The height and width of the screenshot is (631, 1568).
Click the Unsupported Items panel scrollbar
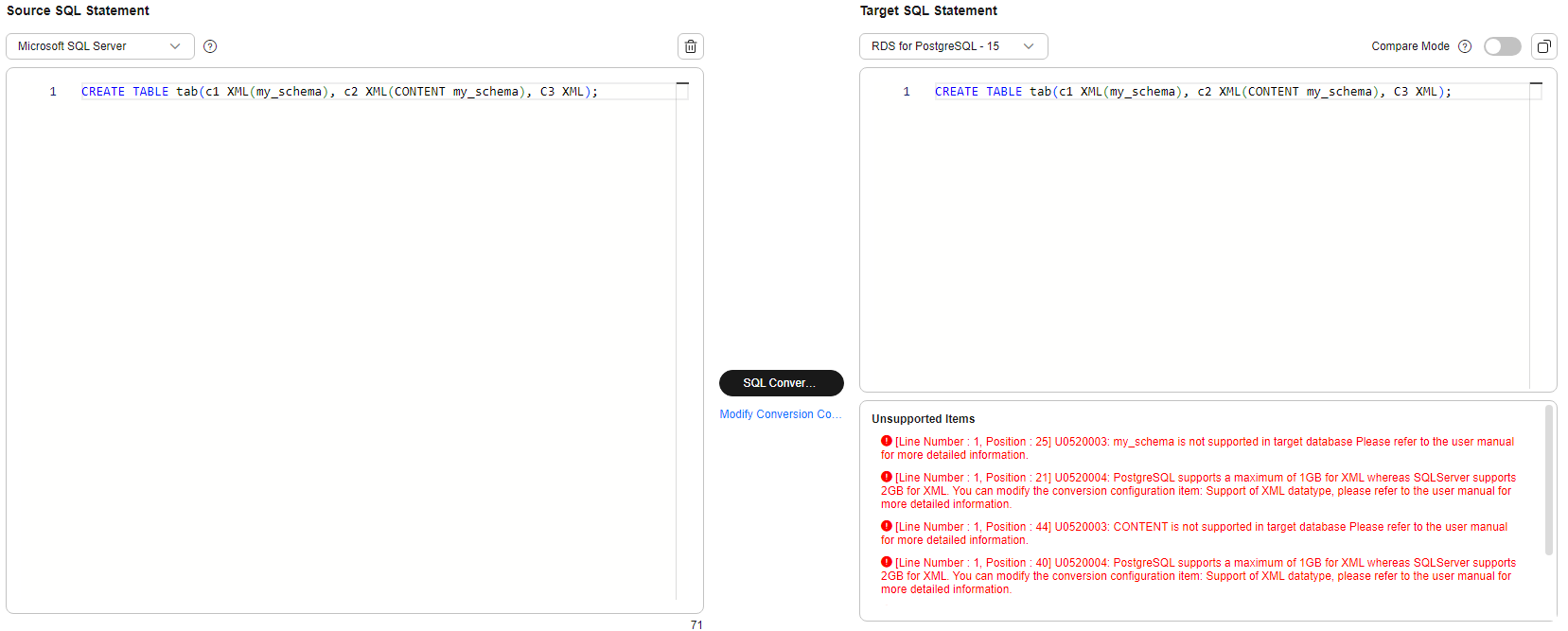point(1549,480)
